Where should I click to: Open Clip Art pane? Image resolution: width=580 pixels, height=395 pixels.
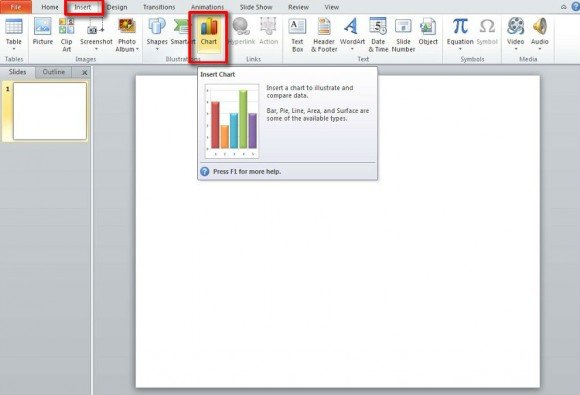(67, 34)
